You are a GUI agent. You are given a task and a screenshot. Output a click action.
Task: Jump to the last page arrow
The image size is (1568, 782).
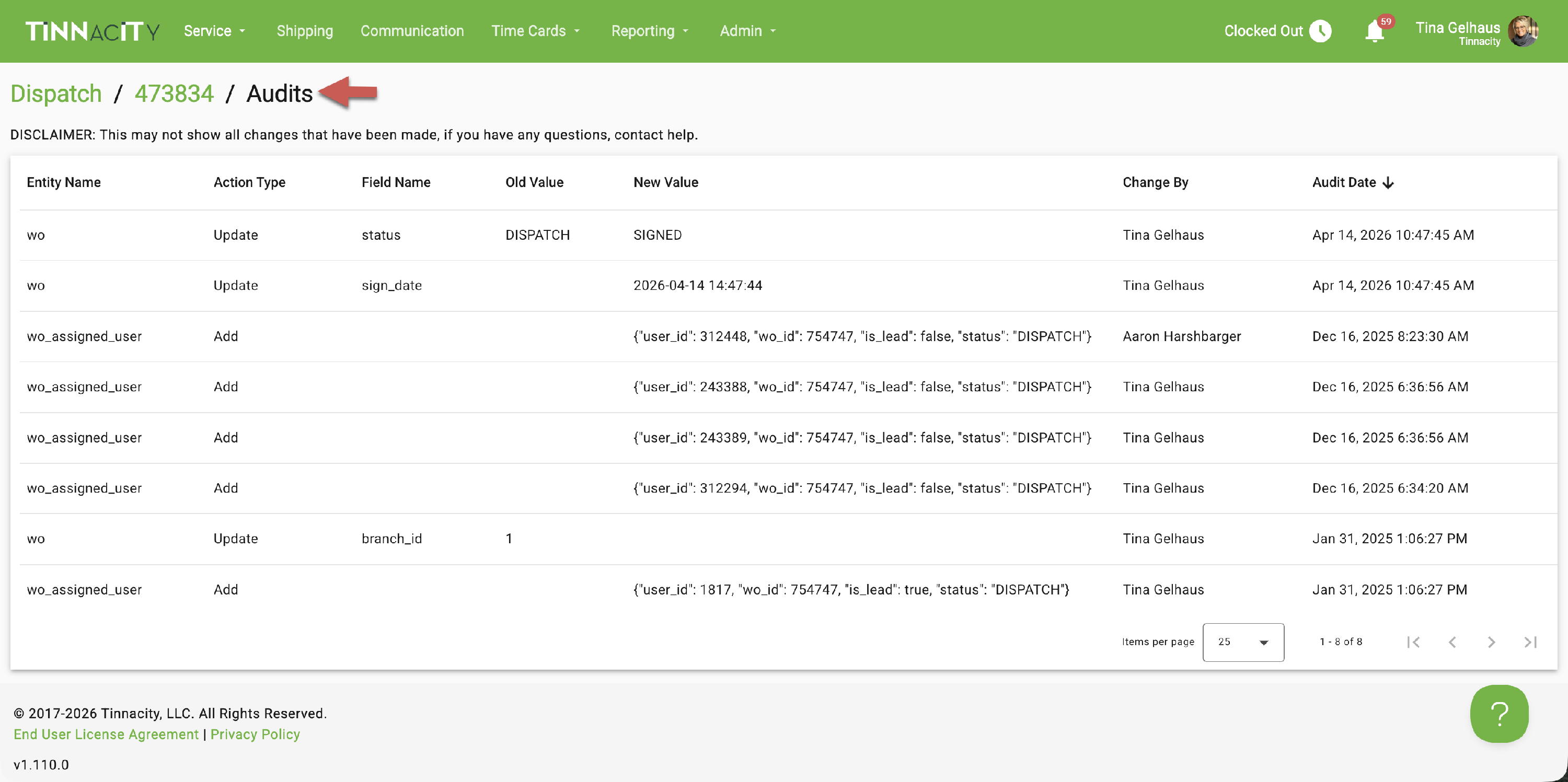[x=1530, y=642]
